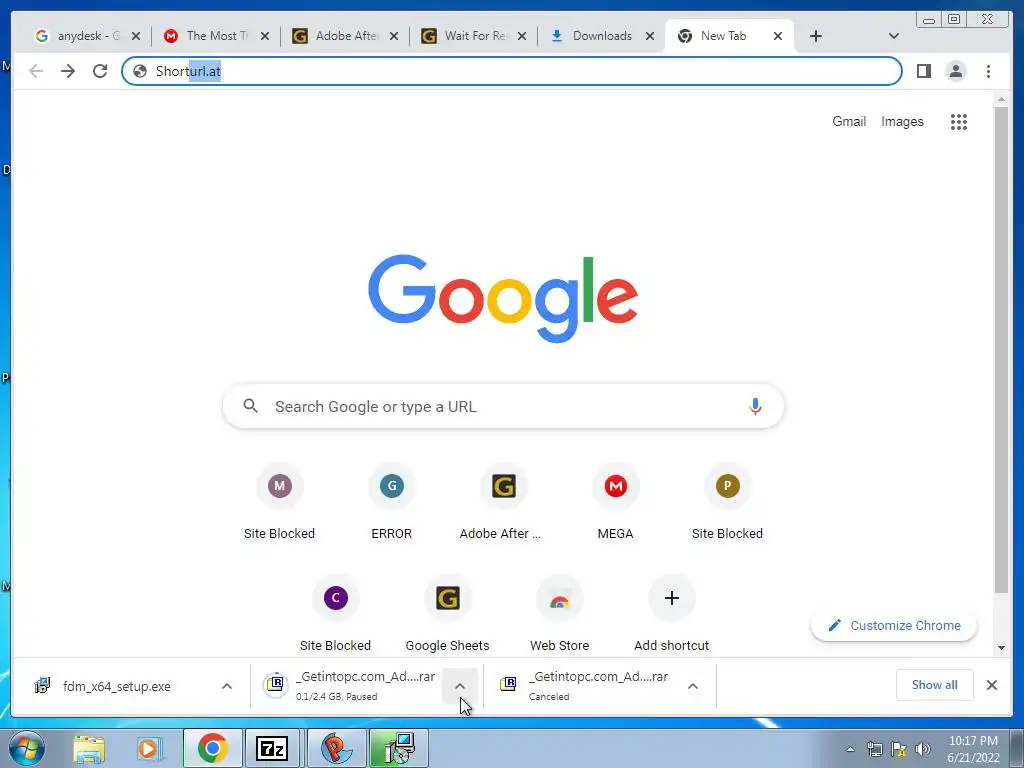Open the clock showing 10:17 PM
This screenshot has height=768, width=1024.
click(x=973, y=749)
